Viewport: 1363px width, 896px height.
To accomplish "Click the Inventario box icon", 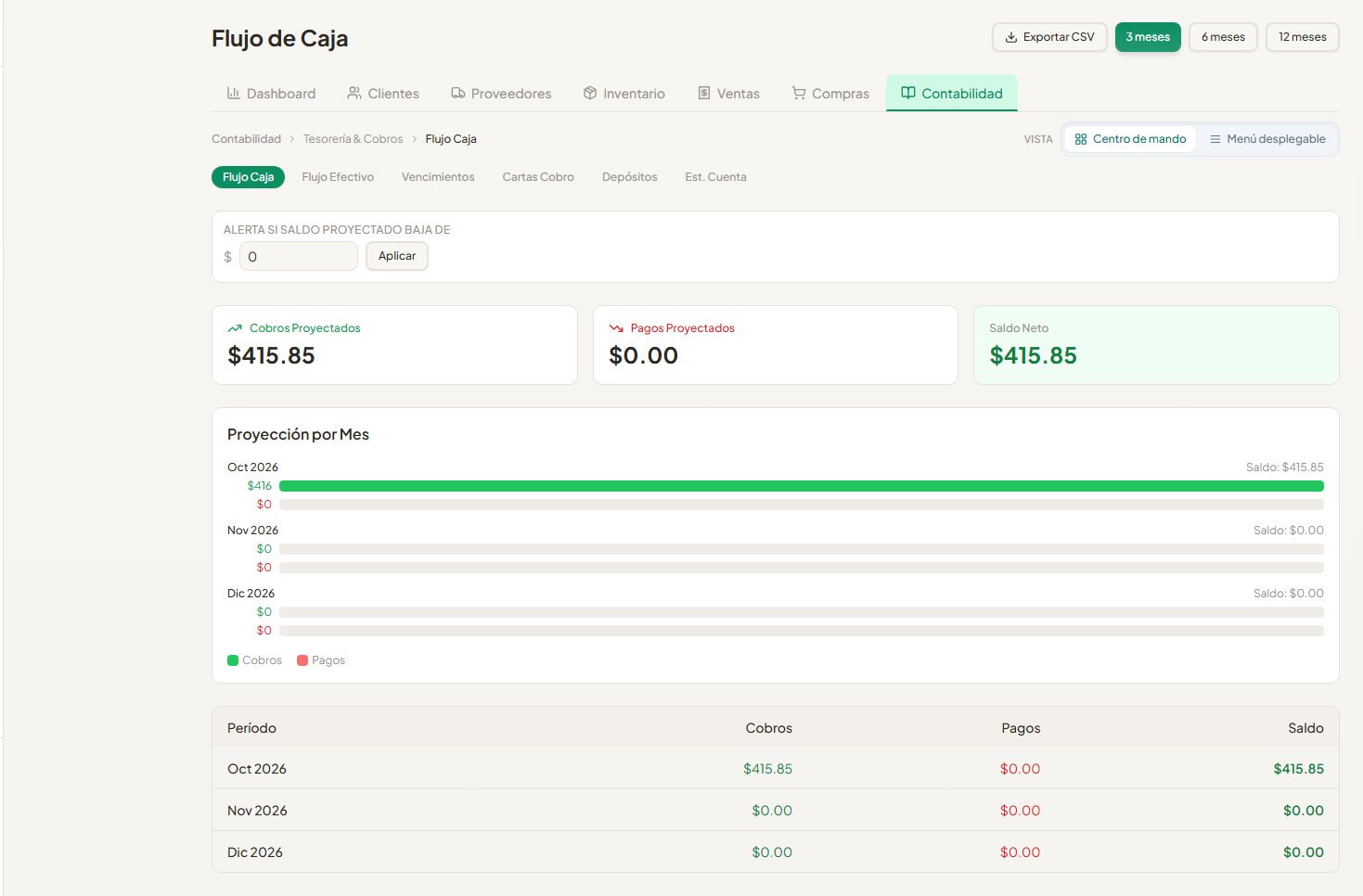I will 590,93.
